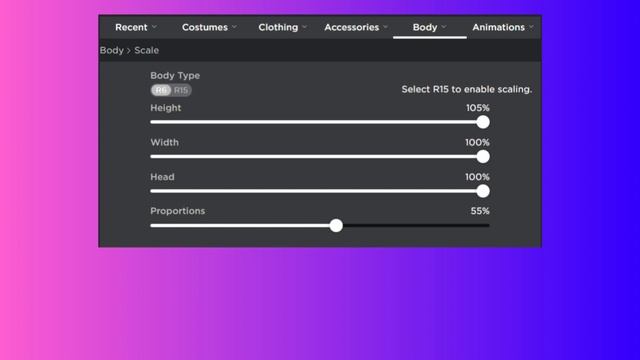Click the Proportions label
Image resolution: width=640 pixels, height=360 pixels.
click(x=178, y=211)
